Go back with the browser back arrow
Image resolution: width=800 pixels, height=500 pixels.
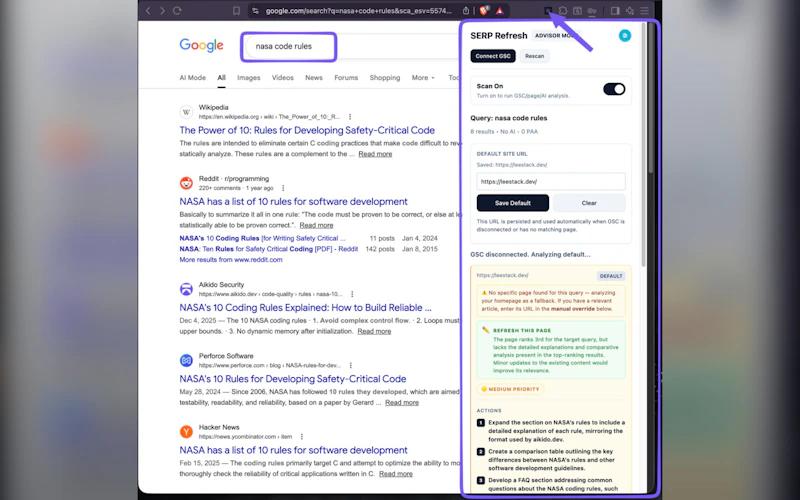[148, 11]
